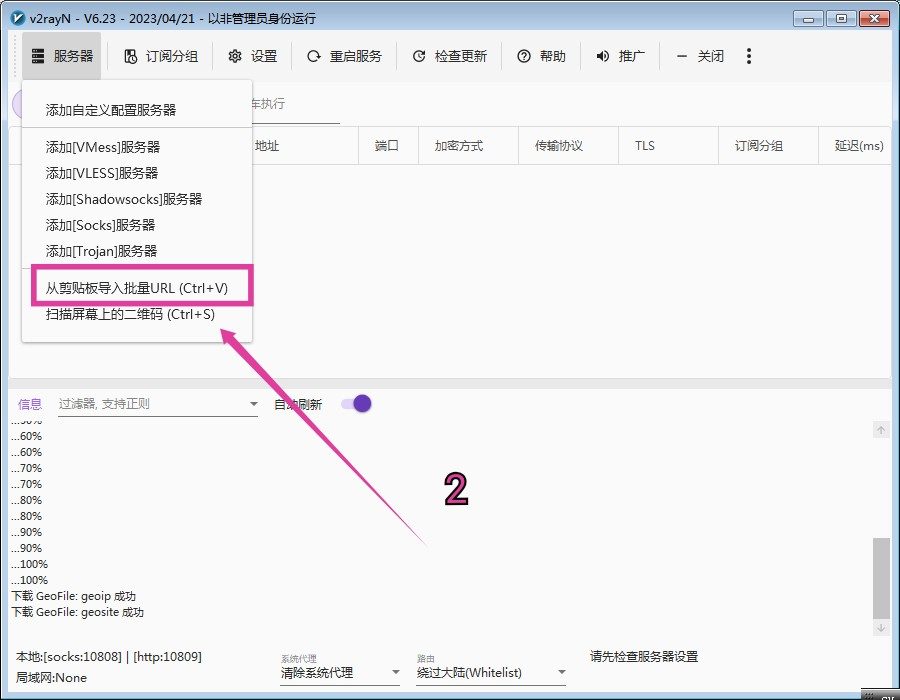The width and height of the screenshot is (900, 700).
Task: Click the help question mark icon
Action: click(x=523, y=56)
